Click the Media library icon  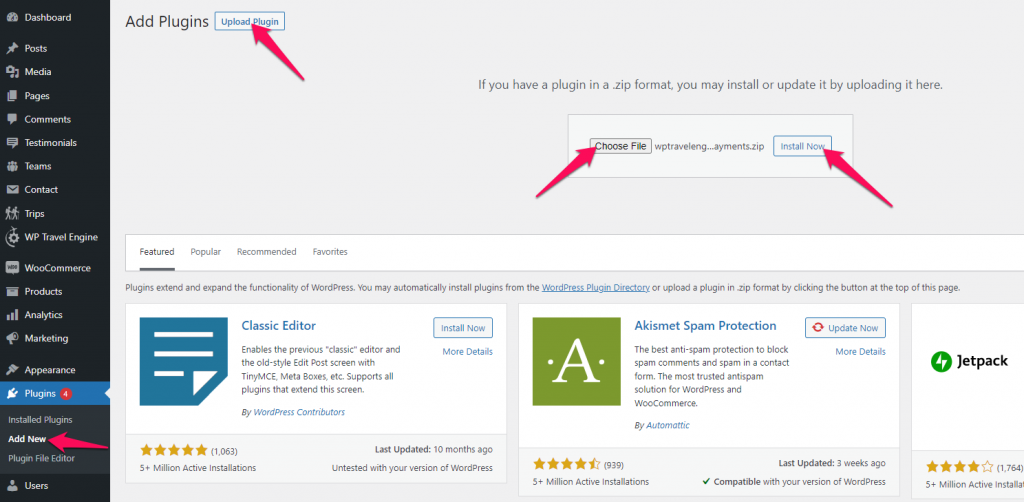click(12, 72)
